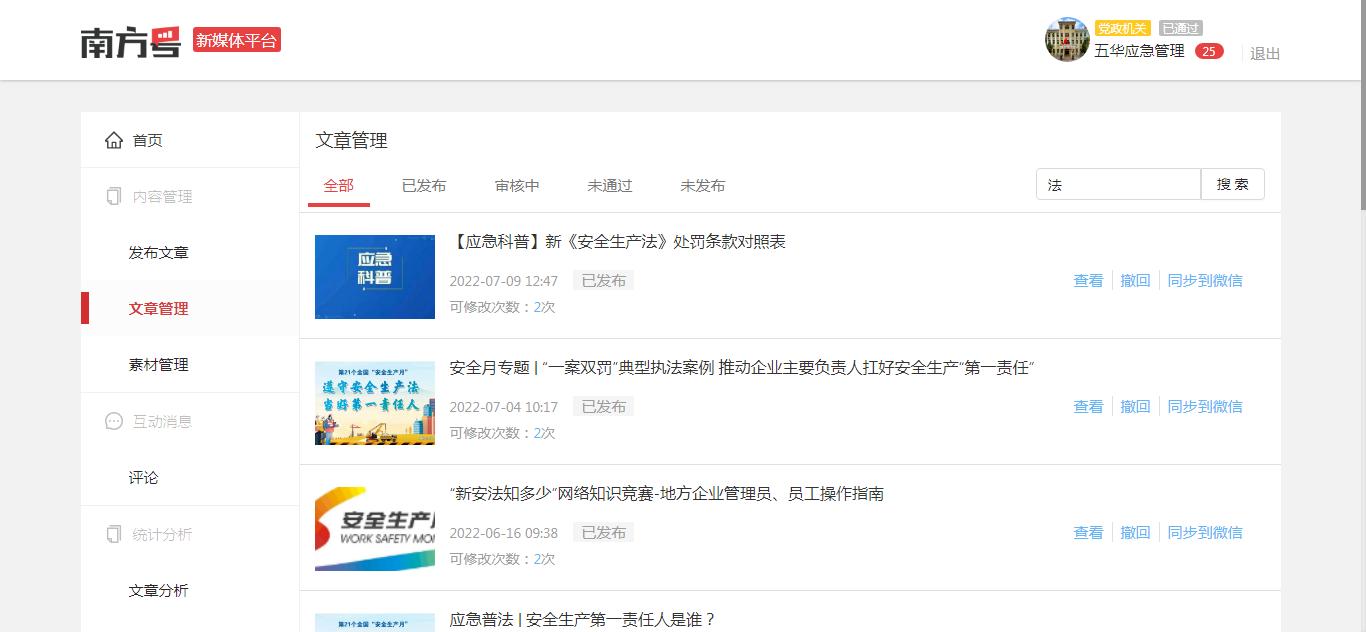
Task: Click 撤回 for the 一案双罚 article
Action: (x=1135, y=407)
